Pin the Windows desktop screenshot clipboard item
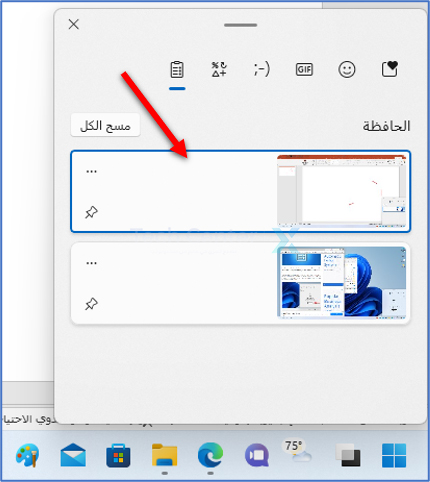Viewport: 430px width, 482px height. coord(91,304)
